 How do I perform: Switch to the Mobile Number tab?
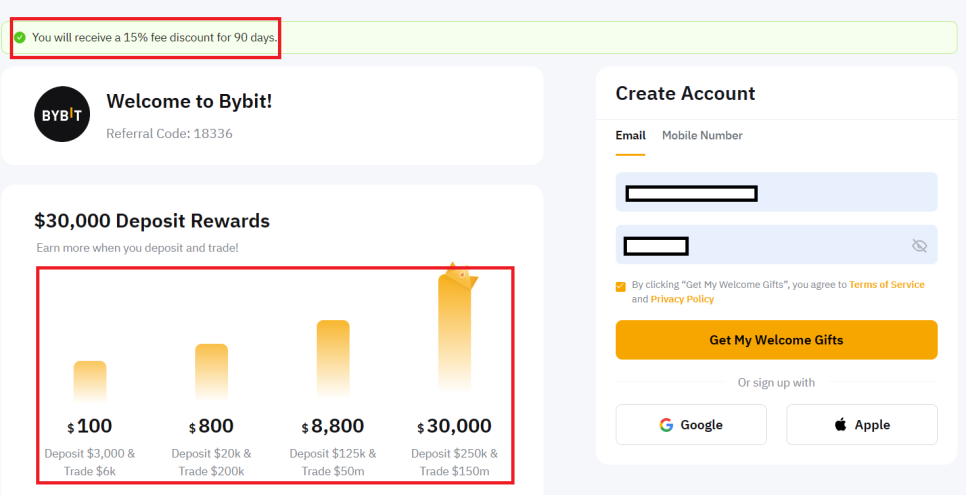click(702, 136)
